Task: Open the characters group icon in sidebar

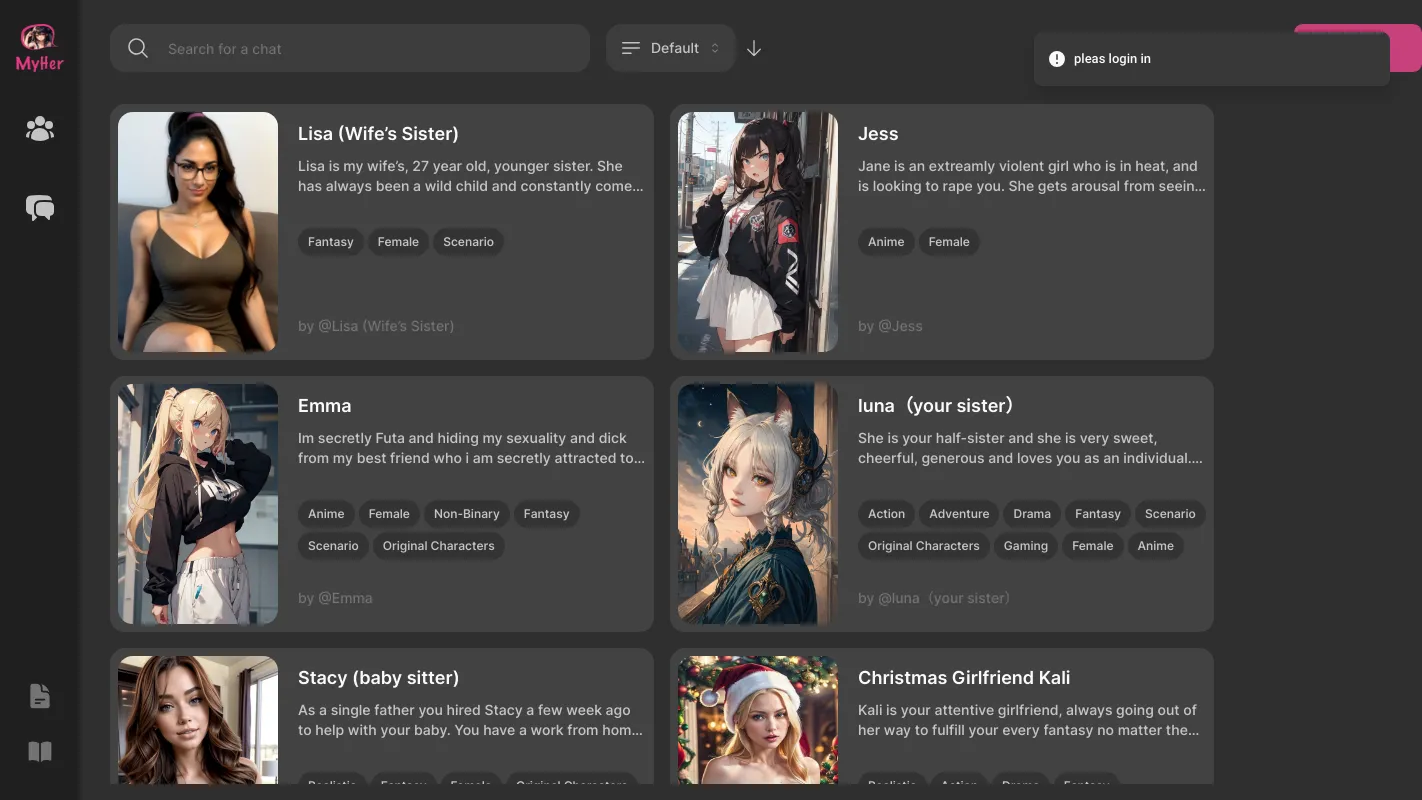Action: (40, 129)
